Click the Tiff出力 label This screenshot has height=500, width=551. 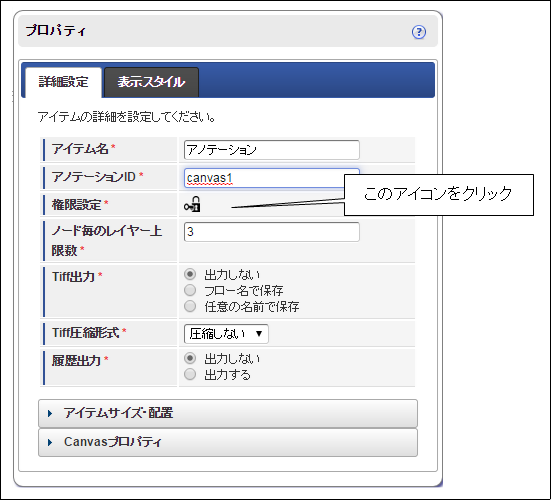point(73,277)
